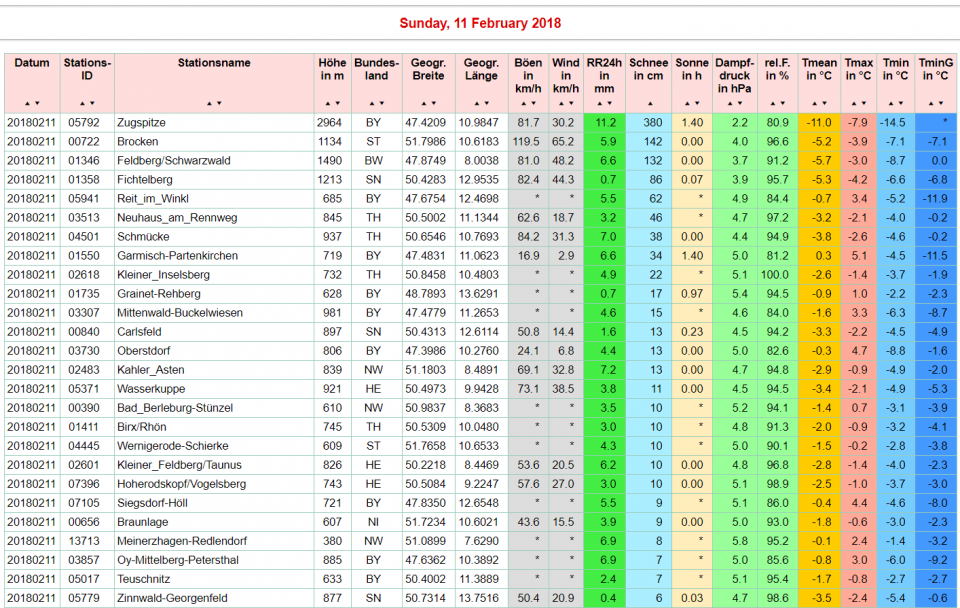
Task: Click descending arrow under Geogr. Breite
Action: (435, 103)
